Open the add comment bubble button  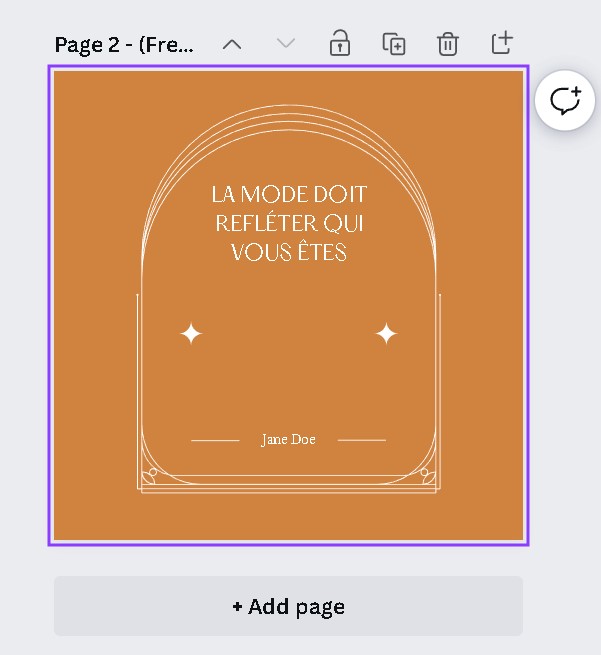565,100
